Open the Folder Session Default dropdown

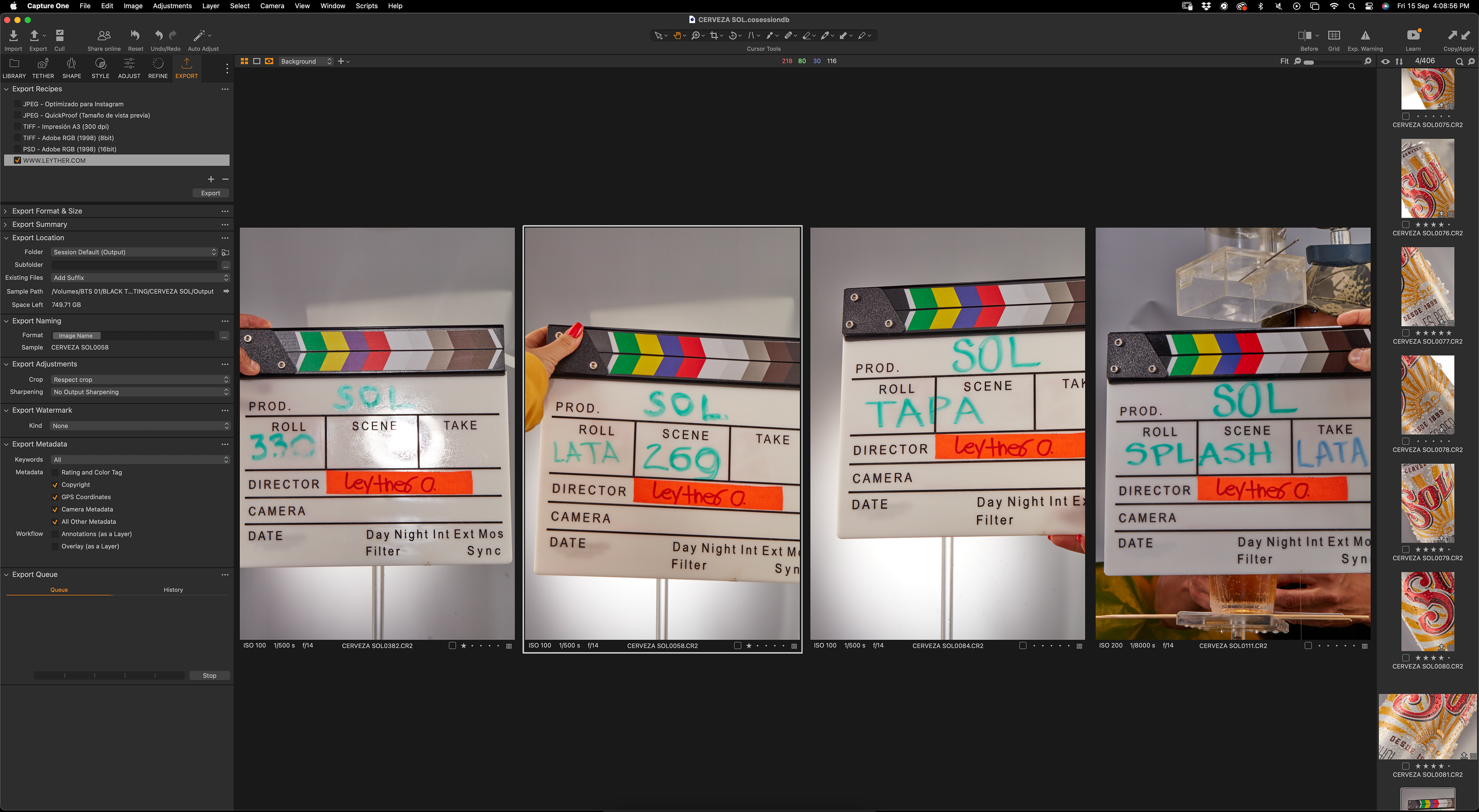[134, 252]
